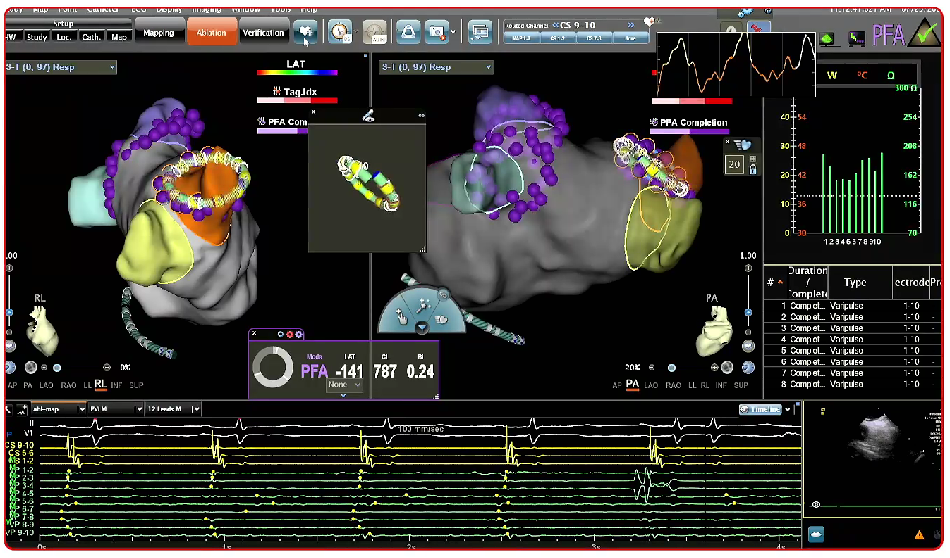Viewport: 950px width, 558px height.
Task: Select the RL view in left map
Action: coord(100,384)
